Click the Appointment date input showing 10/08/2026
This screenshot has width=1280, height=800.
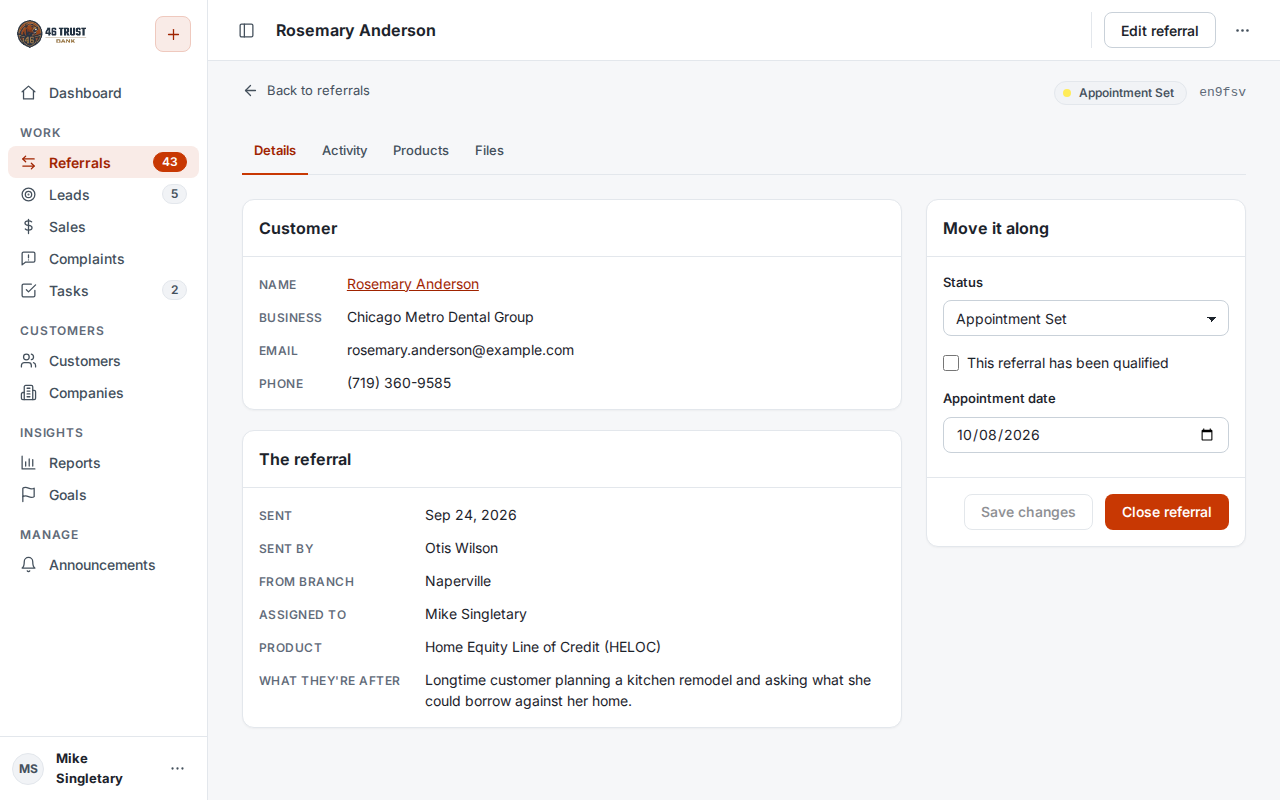(1086, 435)
